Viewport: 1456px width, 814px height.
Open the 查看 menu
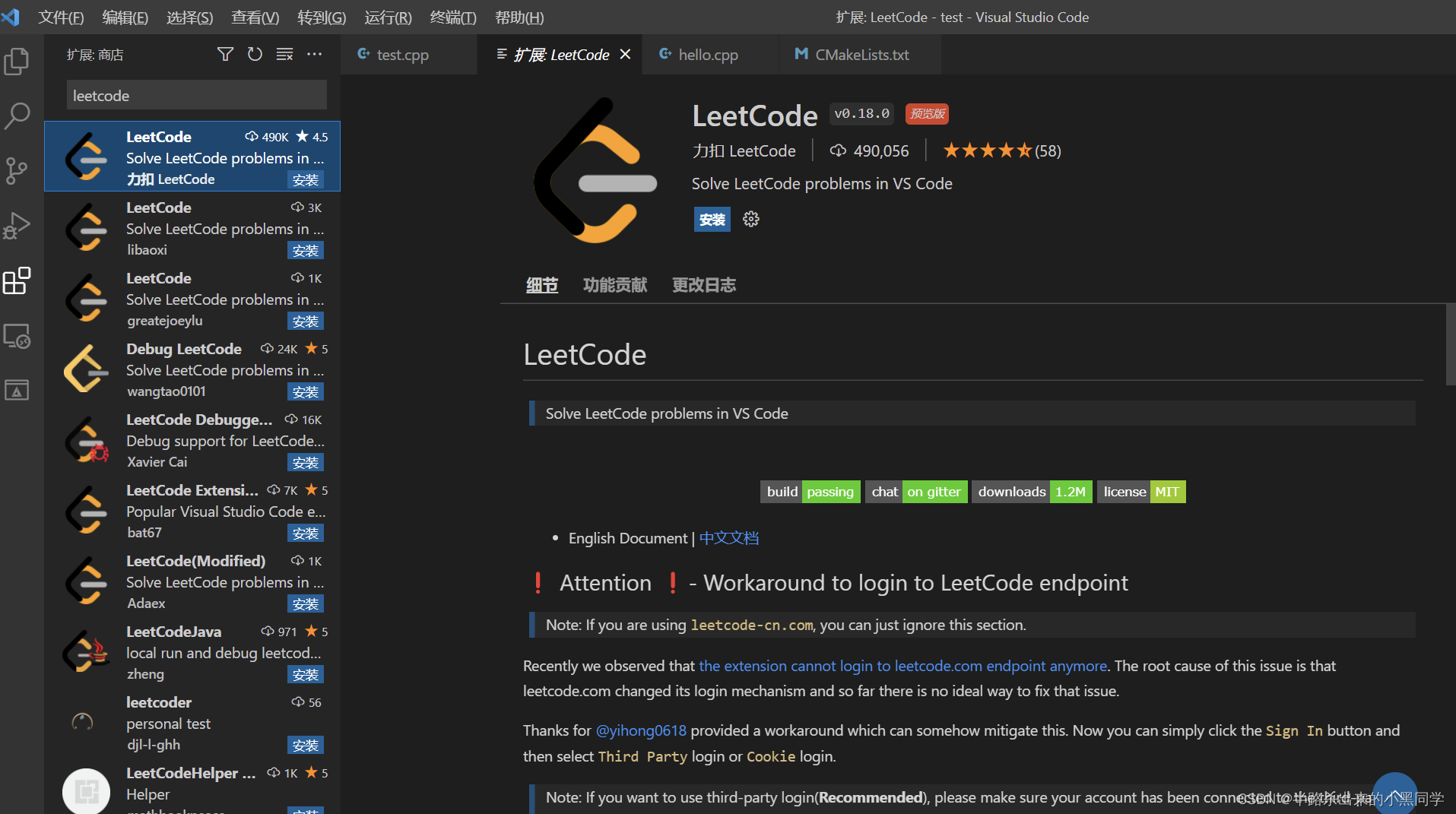[254, 17]
